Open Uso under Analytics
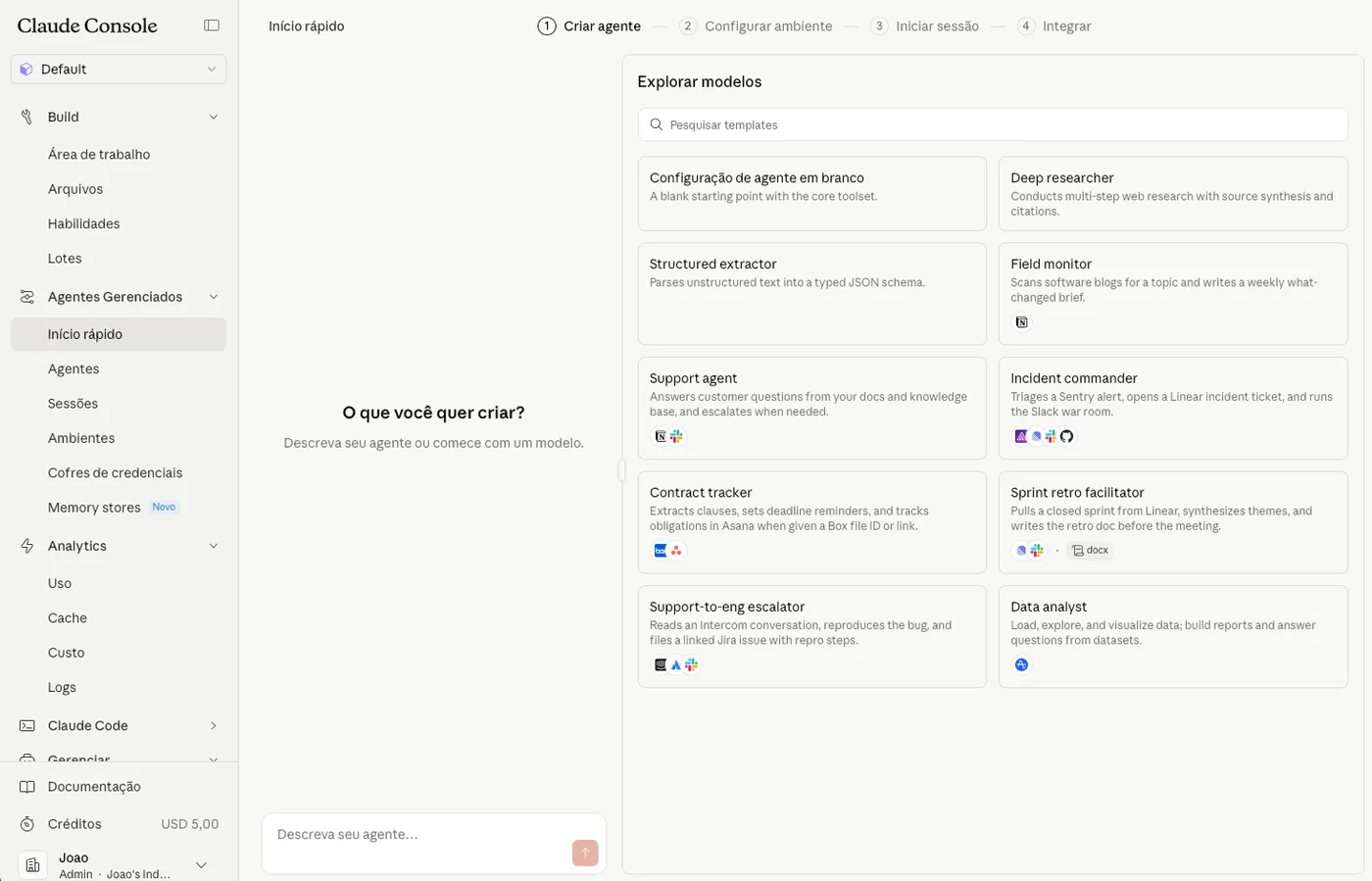The height and width of the screenshot is (881, 1372). pyautogui.click(x=119, y=583)
